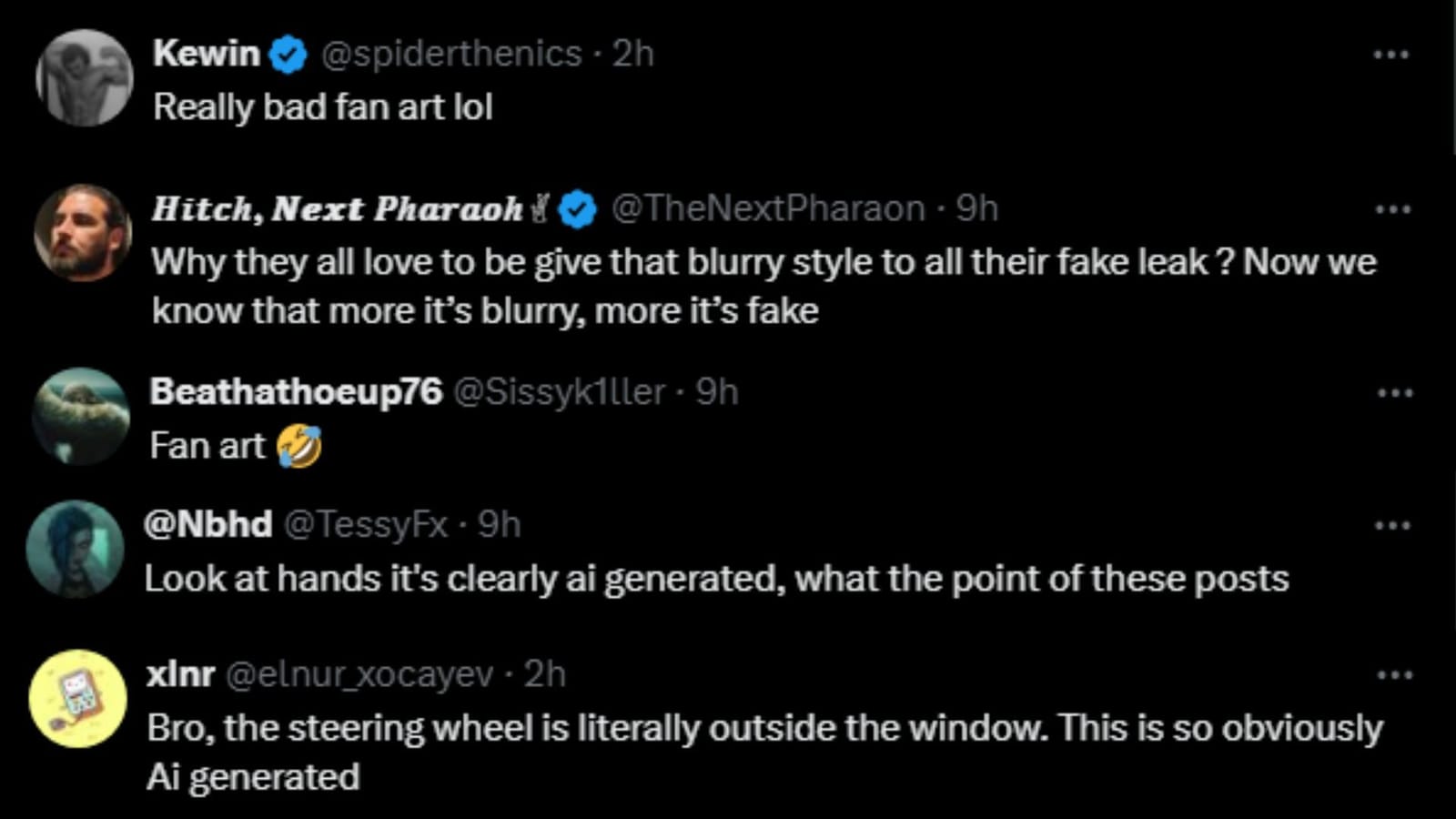The image size is (1456, 819).
Task: Open the 9h timestamp on Hitch's tweet
Action: click(x=977, y=209)
